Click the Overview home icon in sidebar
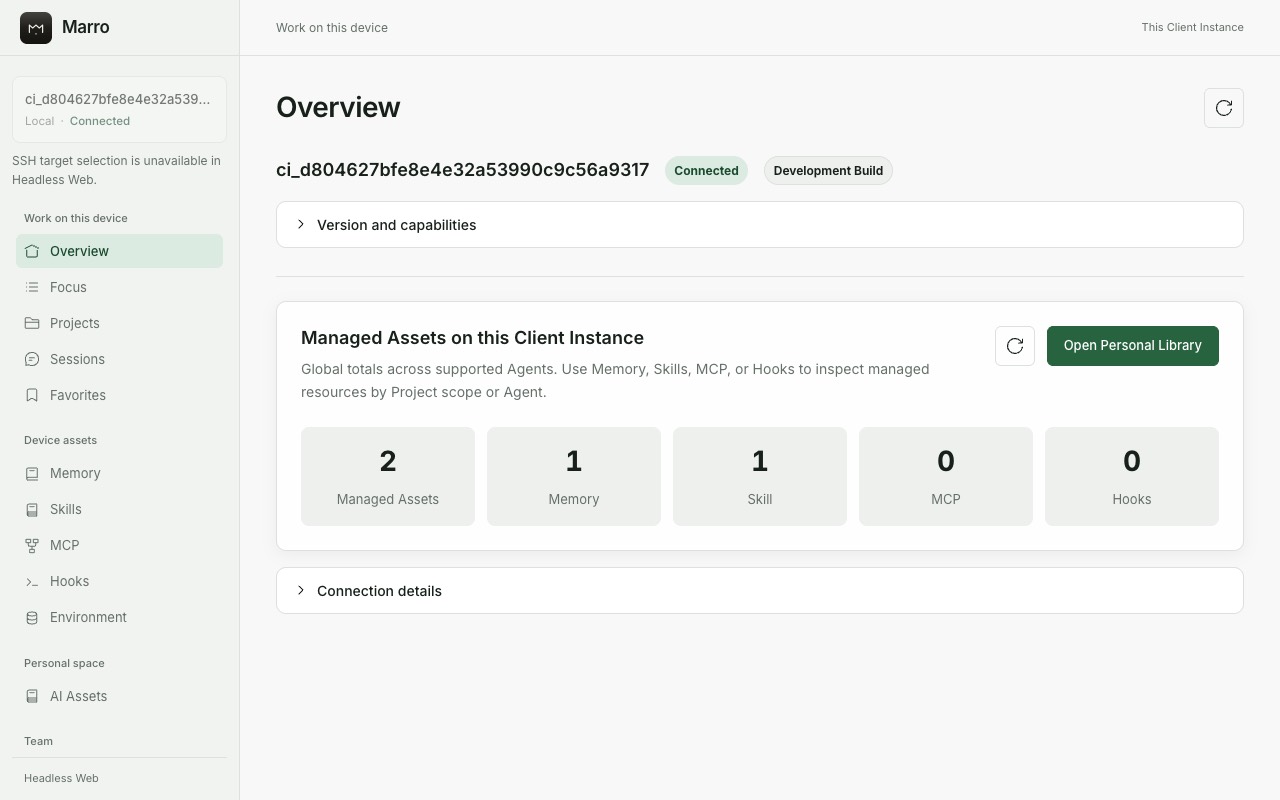 click(32, 251)
